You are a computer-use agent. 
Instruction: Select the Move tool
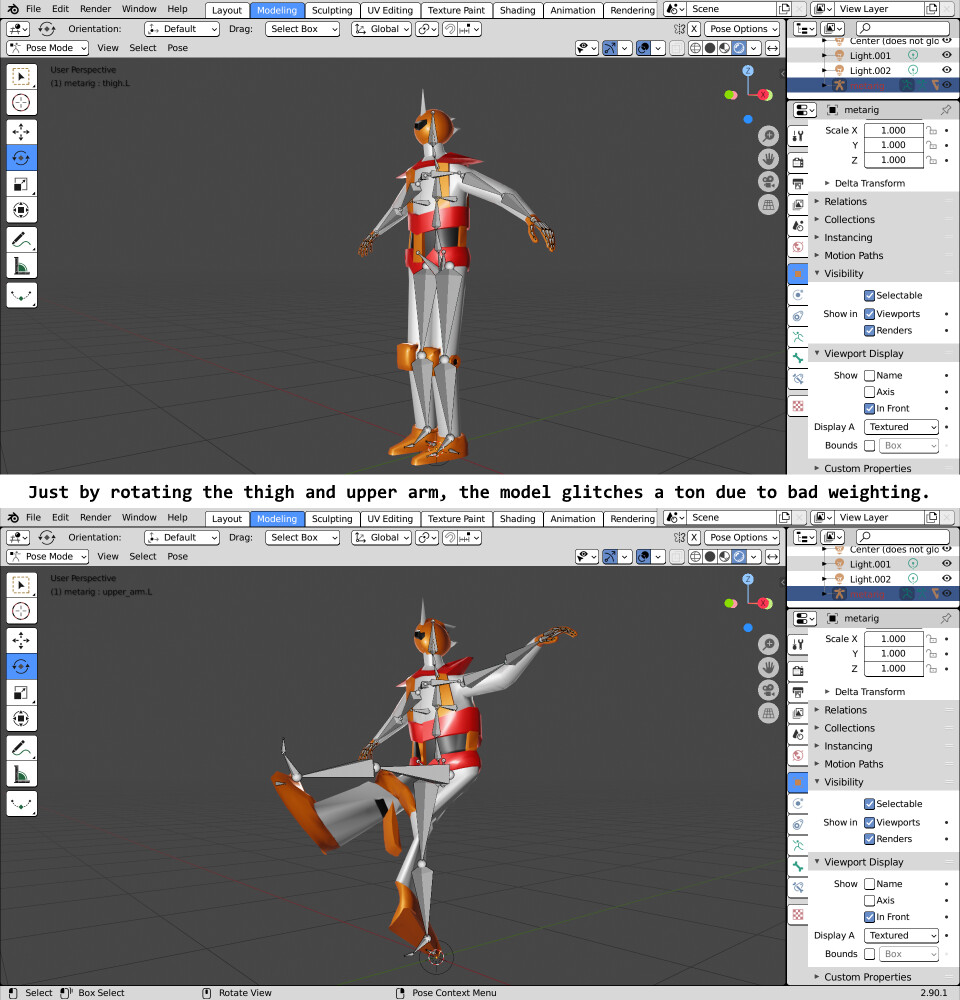pyautogui.click(x=23, y=131)
